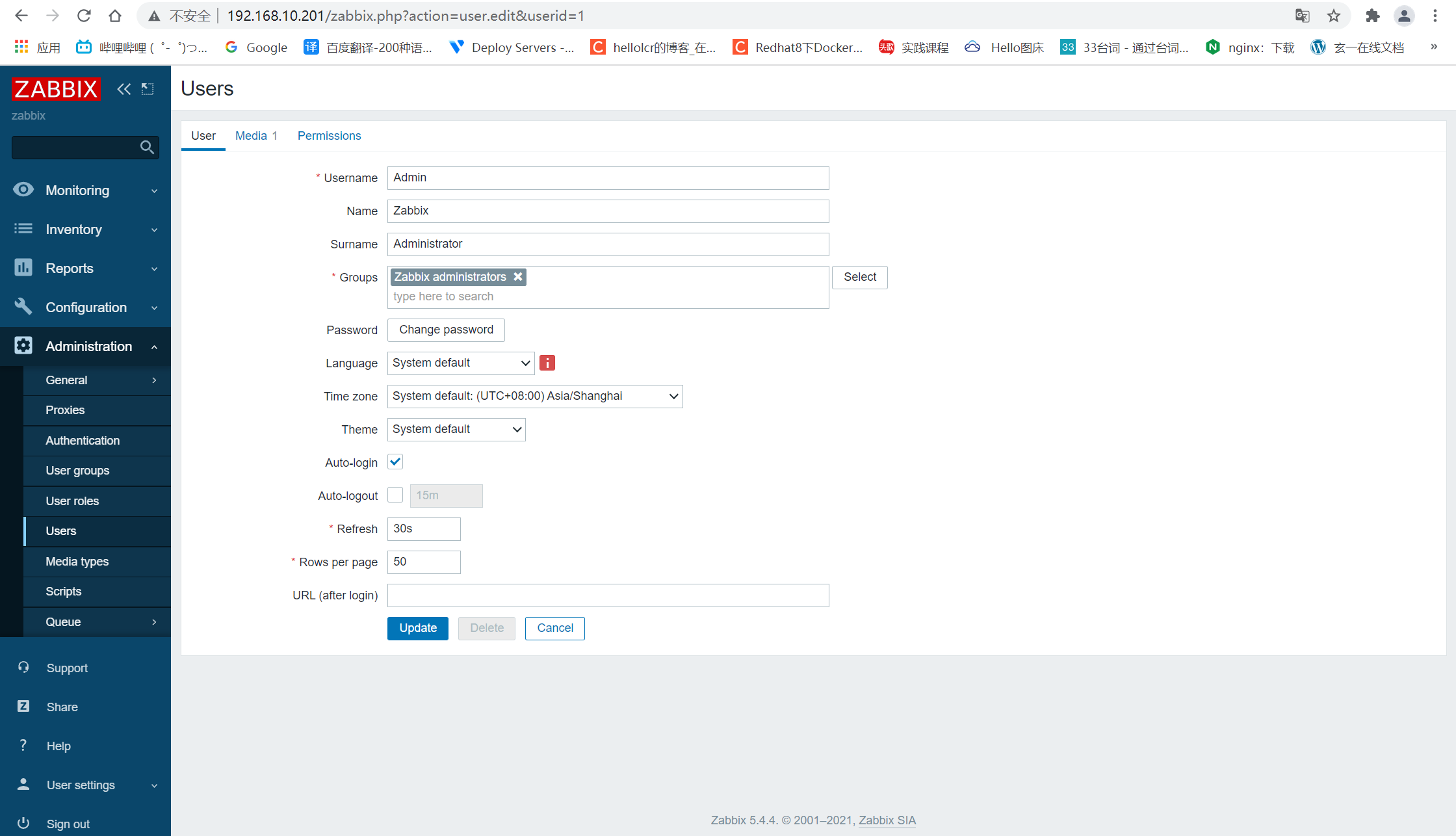1456x836 pixels.
Task: Click the Select groups button
Action: point(860,277)
